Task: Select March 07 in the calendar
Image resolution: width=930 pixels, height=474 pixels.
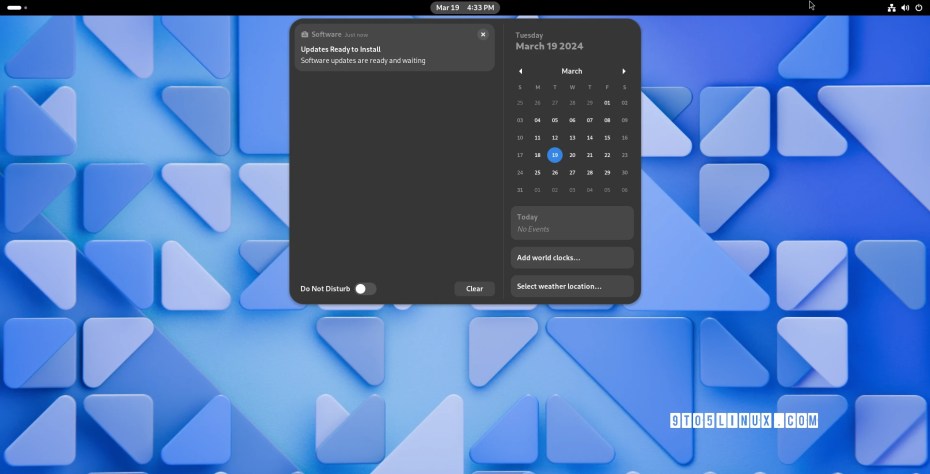Action: (x=590, y=120)
